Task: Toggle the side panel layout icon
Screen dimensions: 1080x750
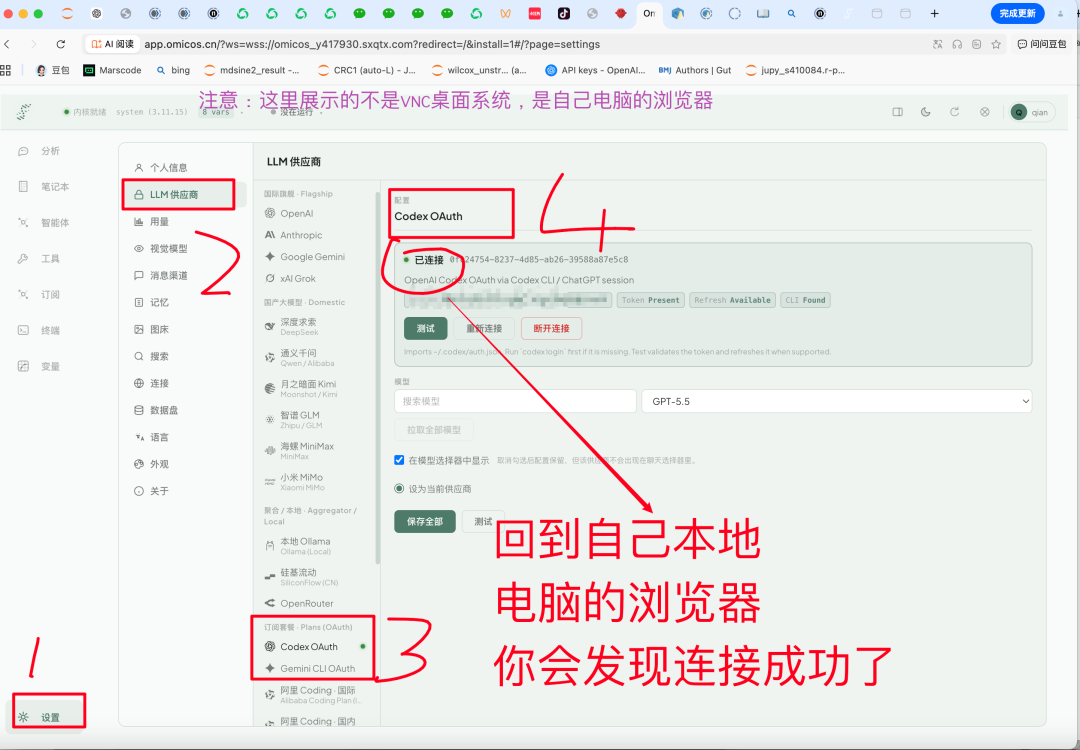Action: click(x=897, y=112)
